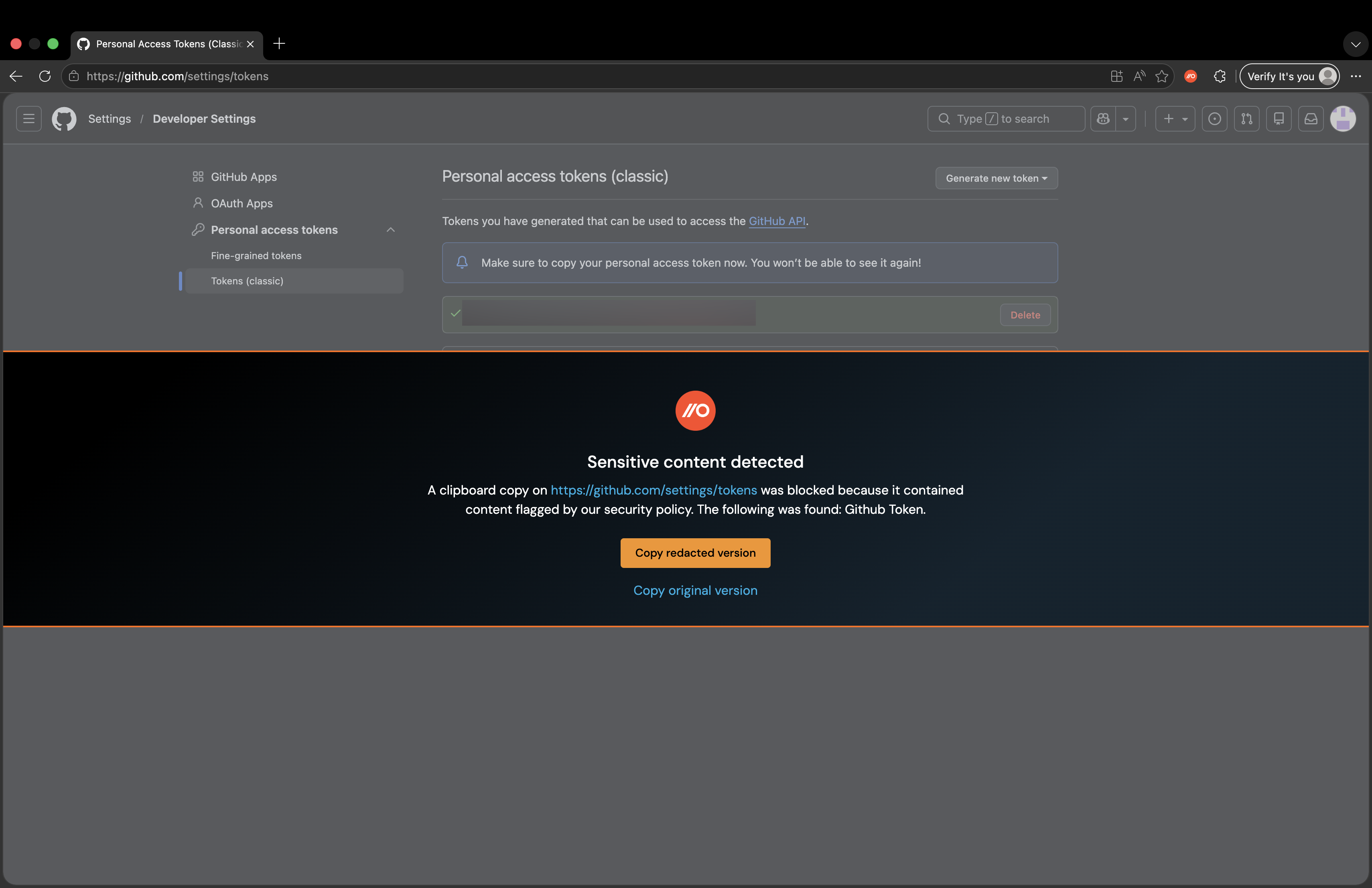This screenshot has height=888, width=1372.
Task: Click the Personal access tokens (classic) heading
Action: click(x=555, y=176)
